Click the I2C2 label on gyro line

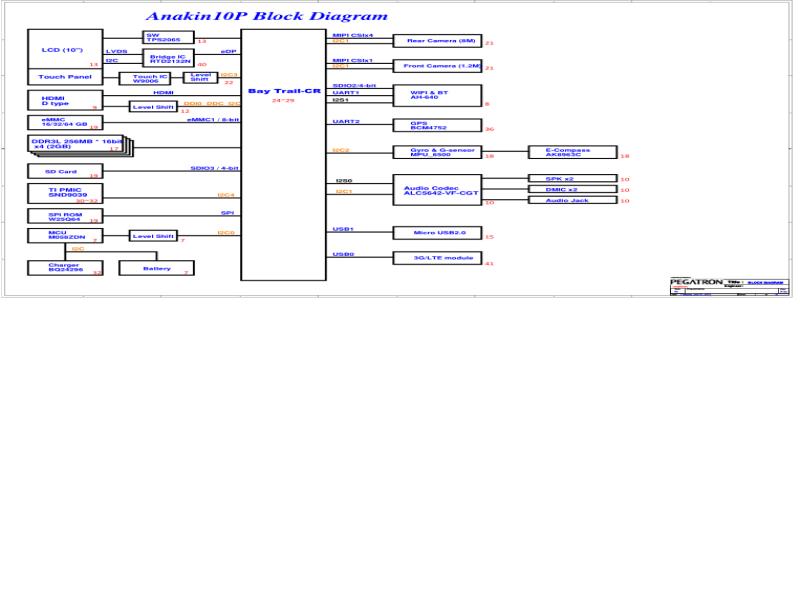(x=341, y=151)
